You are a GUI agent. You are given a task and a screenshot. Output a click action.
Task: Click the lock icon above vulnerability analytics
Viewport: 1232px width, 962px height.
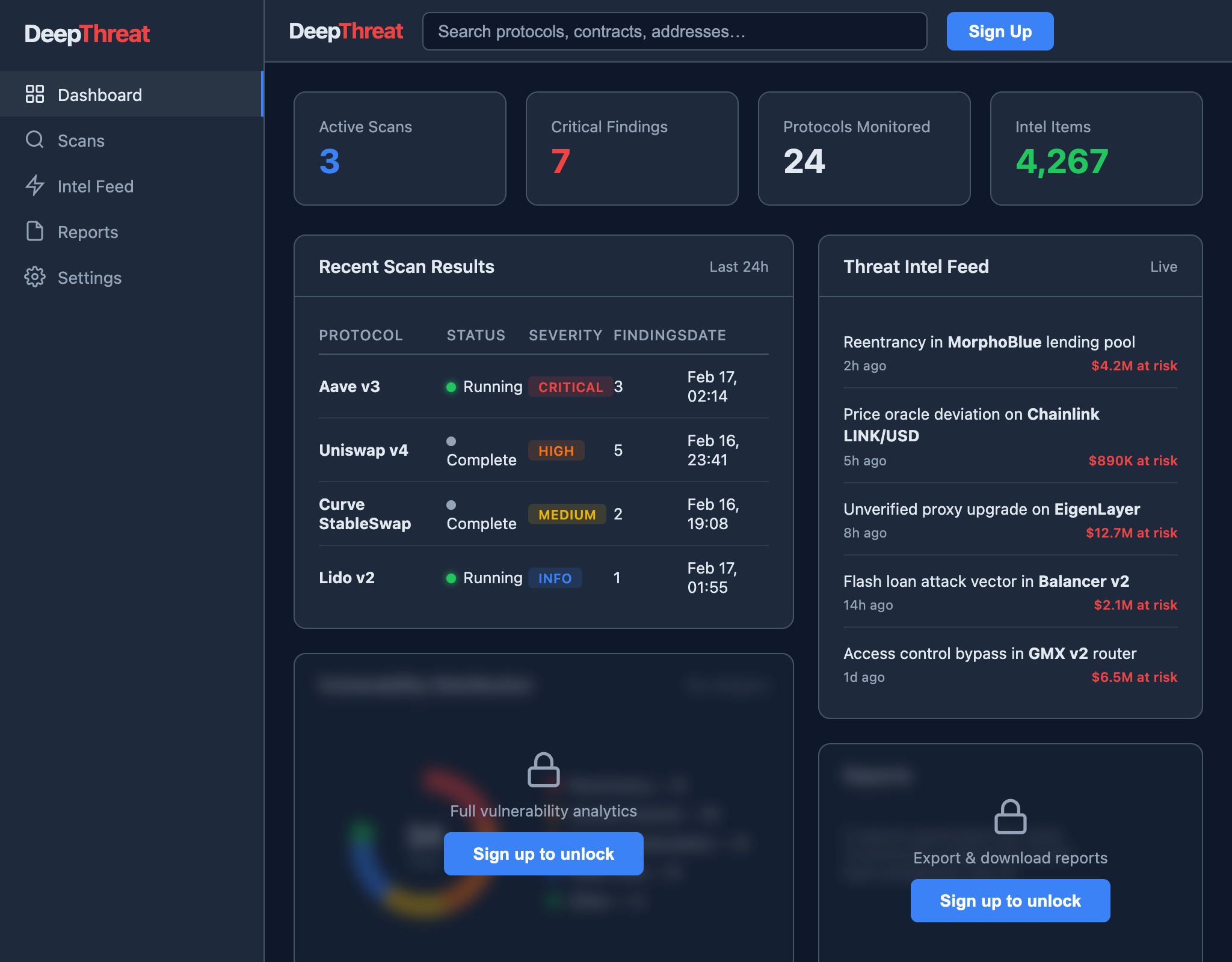543,770
